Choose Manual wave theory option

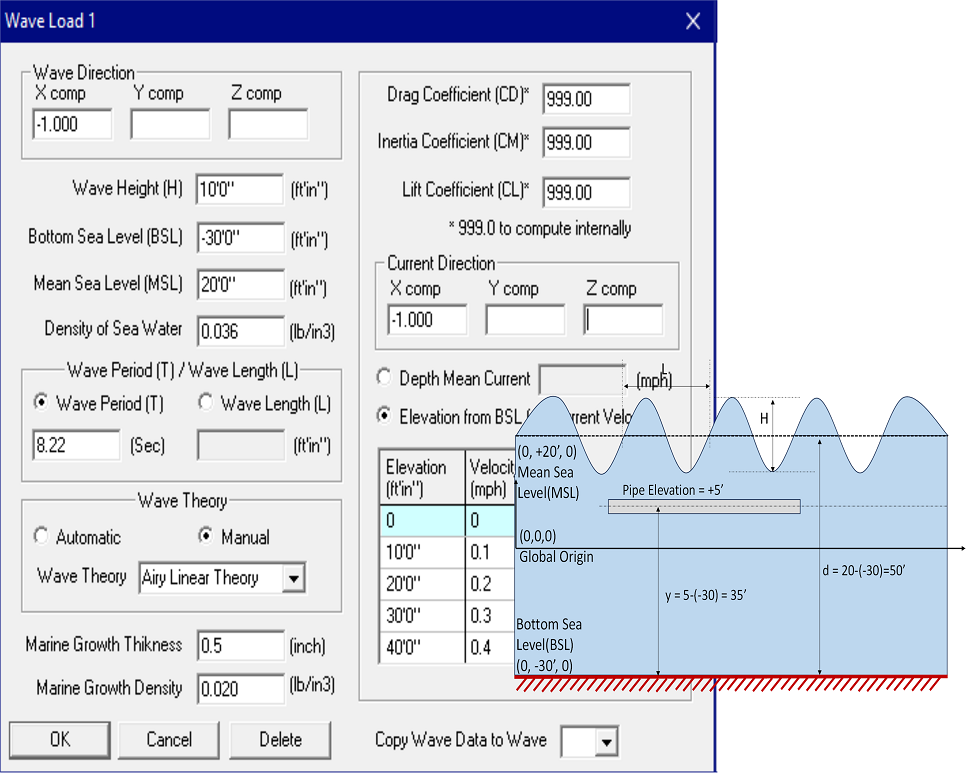pos(206,536)
